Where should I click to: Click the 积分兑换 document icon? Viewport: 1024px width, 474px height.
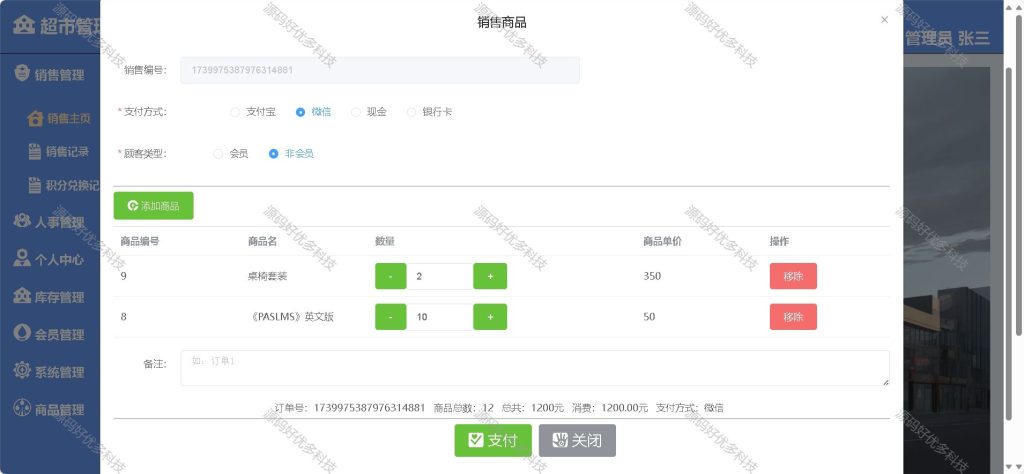pos(35,185)
